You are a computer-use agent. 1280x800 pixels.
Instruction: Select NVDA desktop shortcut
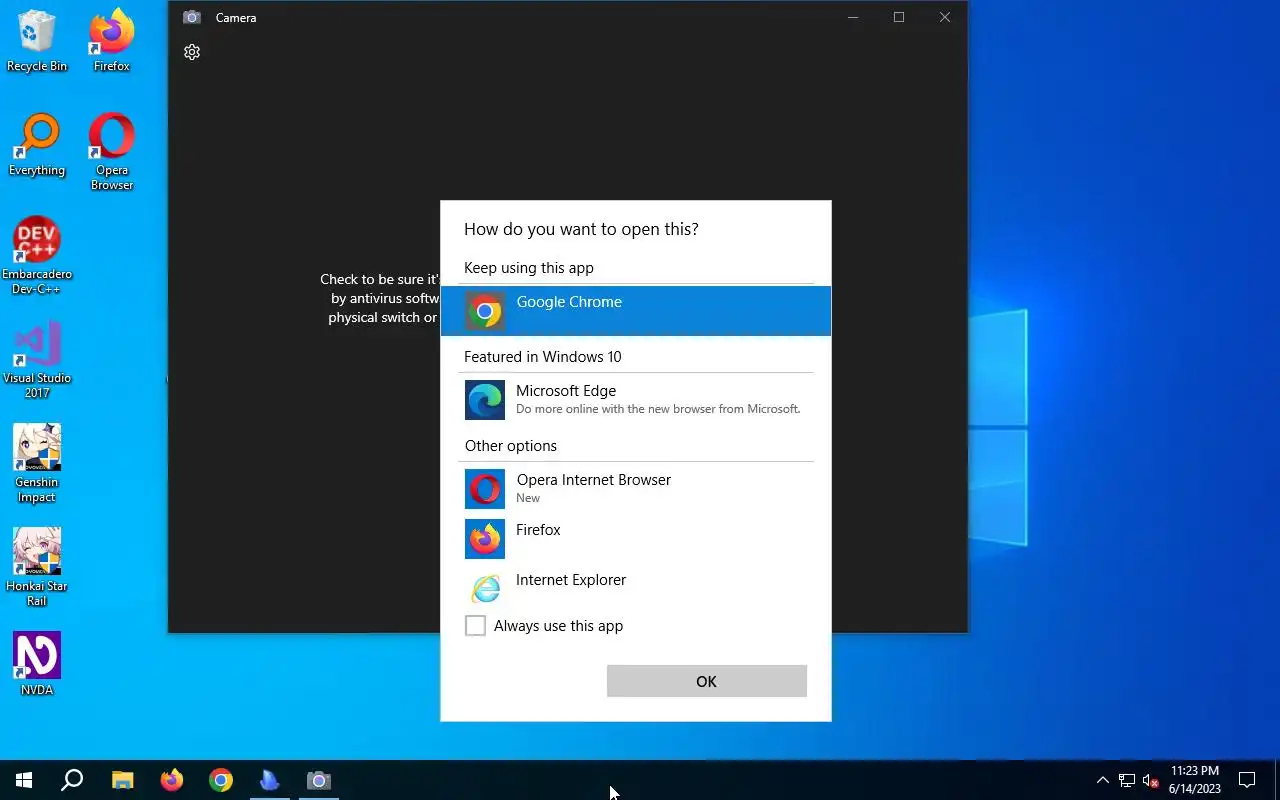[37, 664]
